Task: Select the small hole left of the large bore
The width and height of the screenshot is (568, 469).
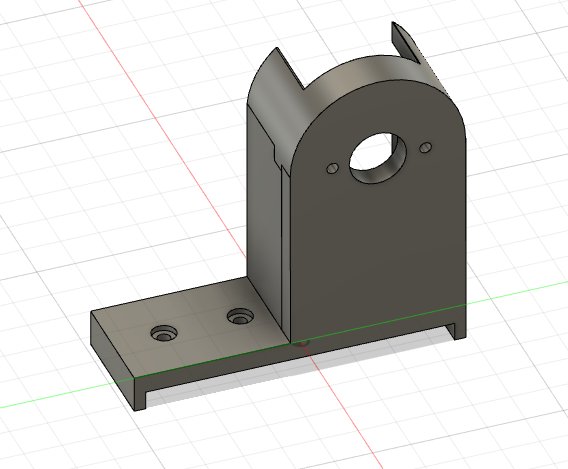Action: pos(333,168)
